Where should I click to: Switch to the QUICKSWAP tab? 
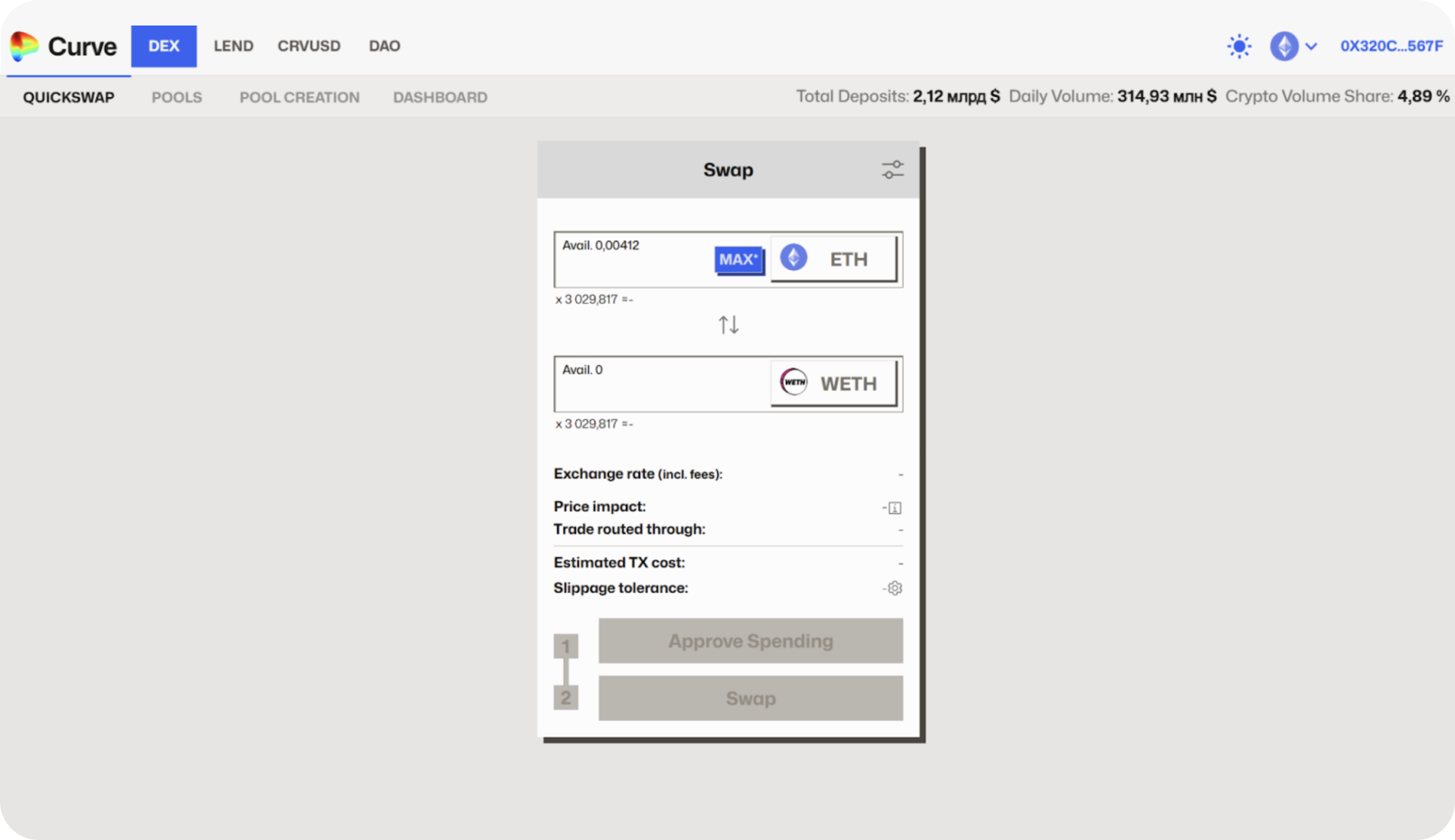(x=69, y=97)
